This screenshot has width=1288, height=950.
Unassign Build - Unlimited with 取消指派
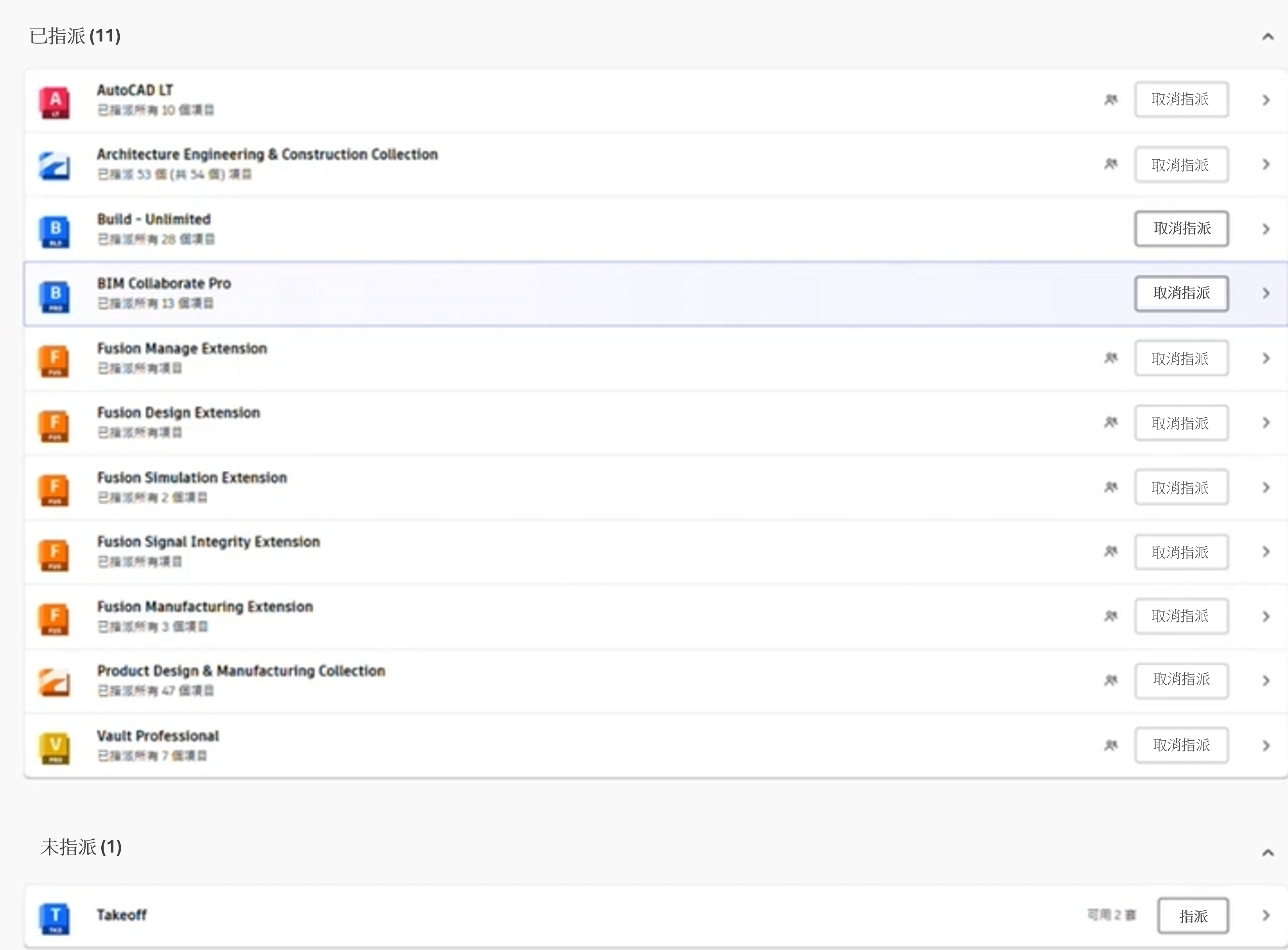point(1181,229)
